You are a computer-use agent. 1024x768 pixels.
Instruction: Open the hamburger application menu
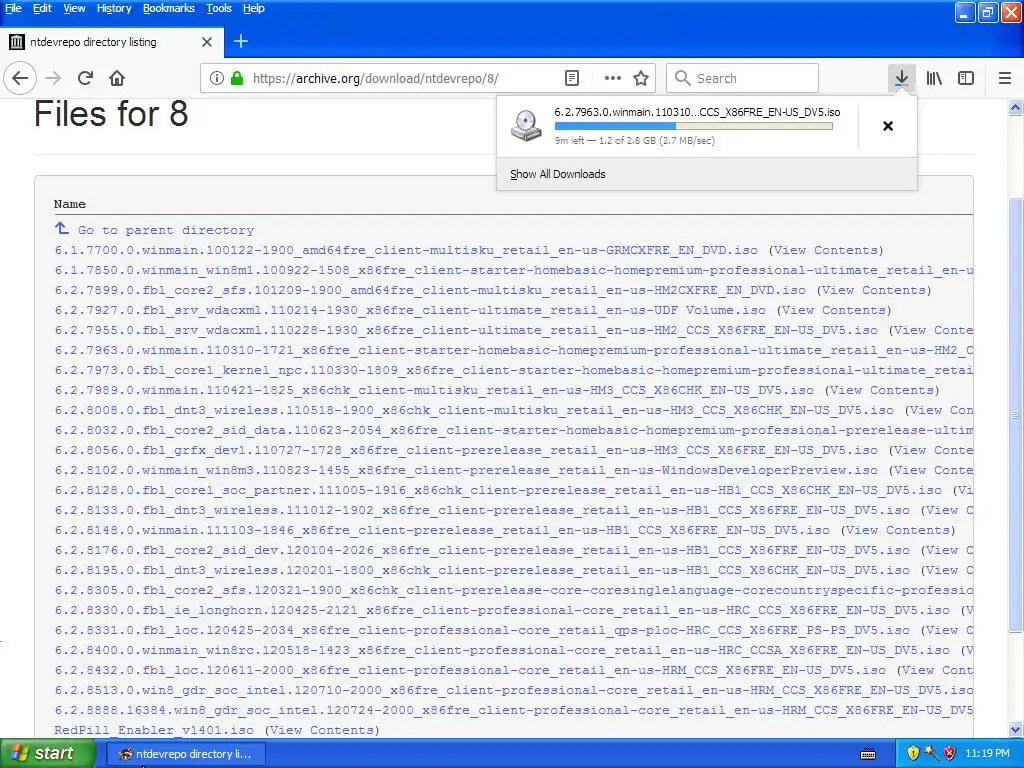click(x=1004, y=78)
